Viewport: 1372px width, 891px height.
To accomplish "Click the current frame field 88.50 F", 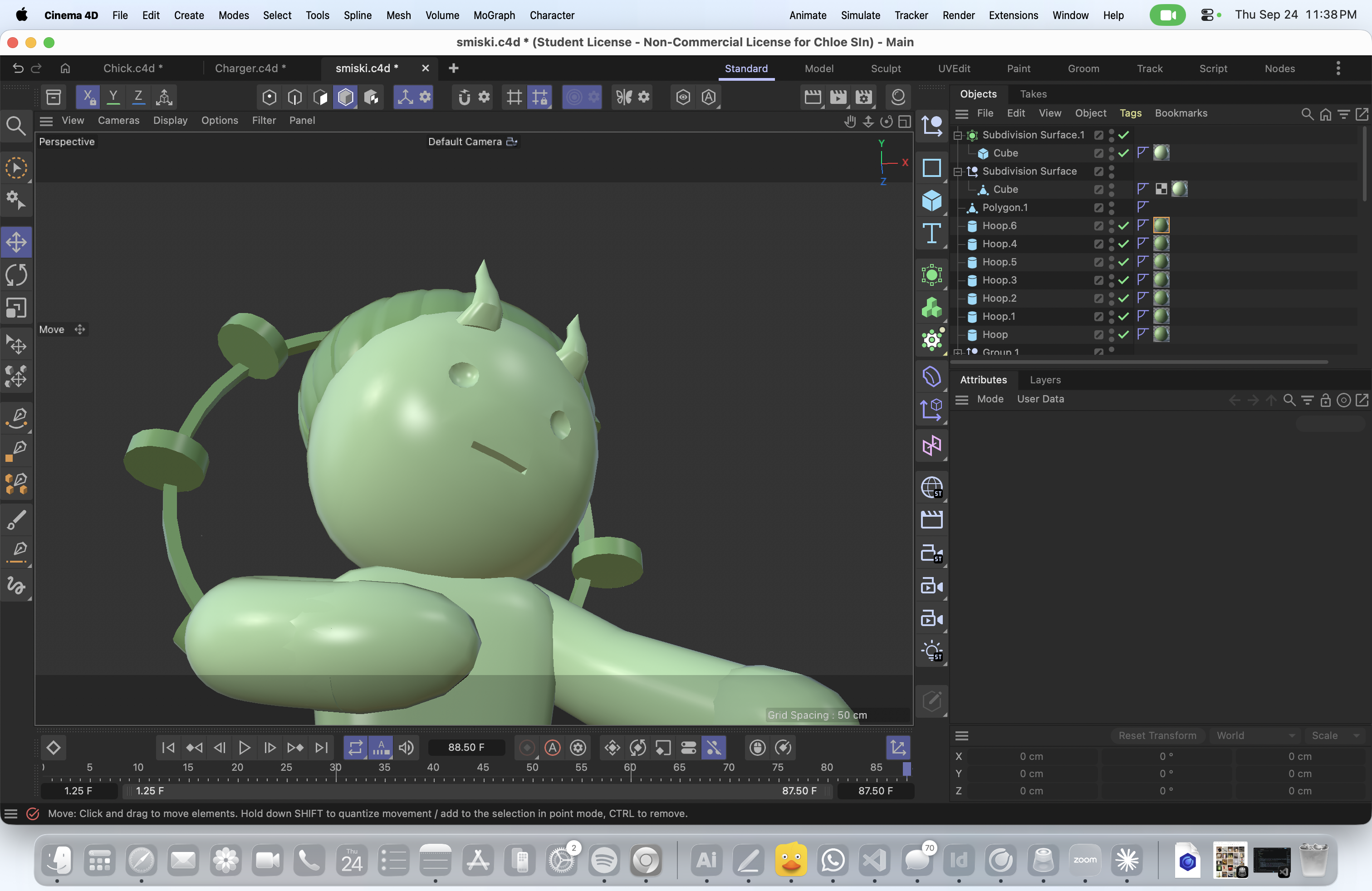I will 466,748.
